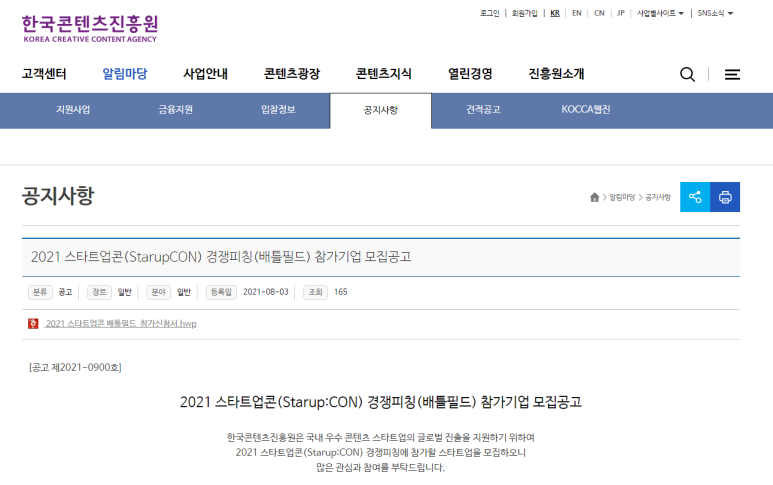
Task: Open the 알림마당 menu
Action: point(125,74)
